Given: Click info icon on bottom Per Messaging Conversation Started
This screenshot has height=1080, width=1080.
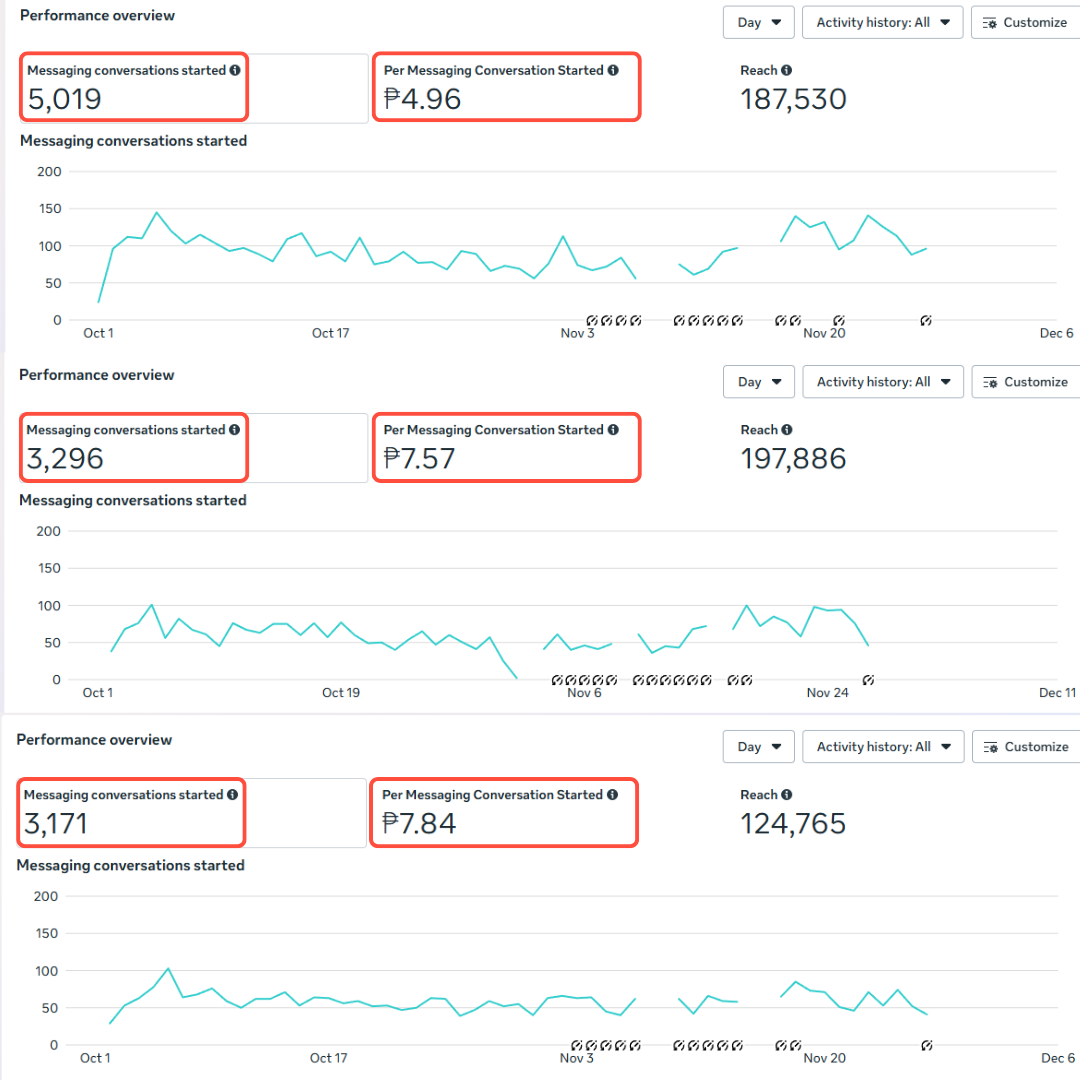Looking at the screenshot, I should pos(612,795).
